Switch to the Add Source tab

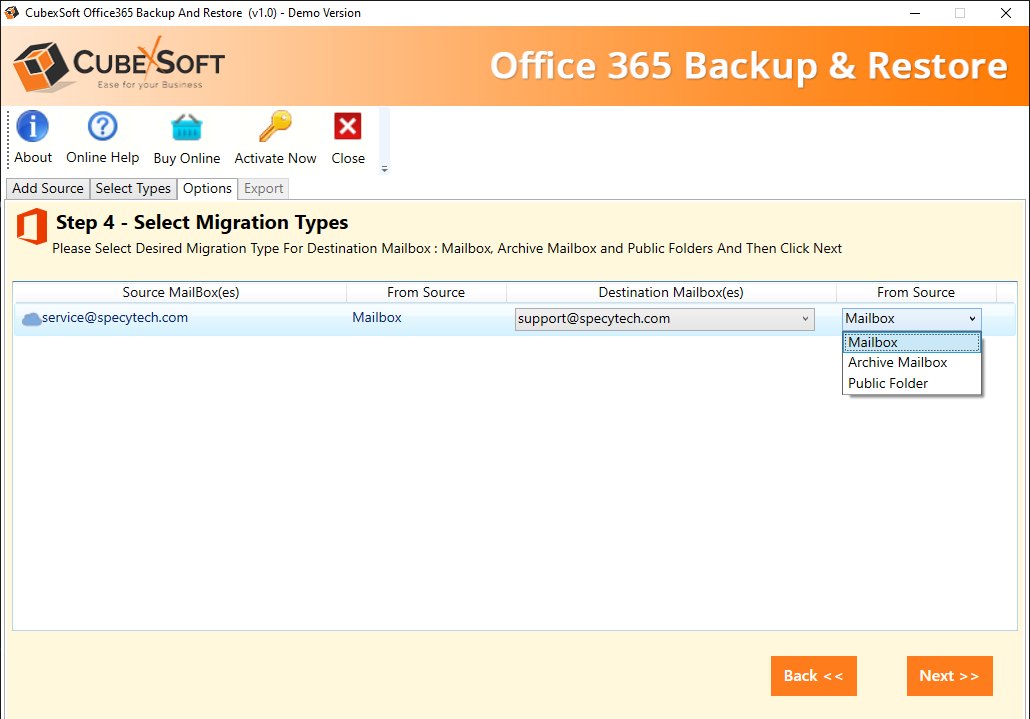click(48, 188)
